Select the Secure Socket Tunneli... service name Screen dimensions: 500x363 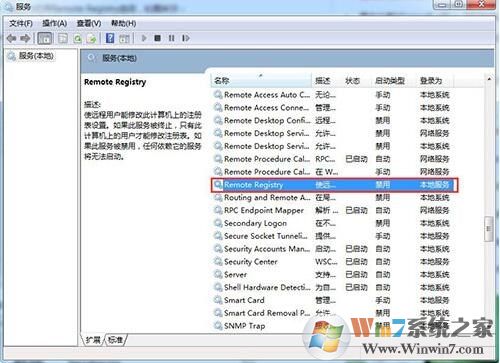[x=266, y=236]
